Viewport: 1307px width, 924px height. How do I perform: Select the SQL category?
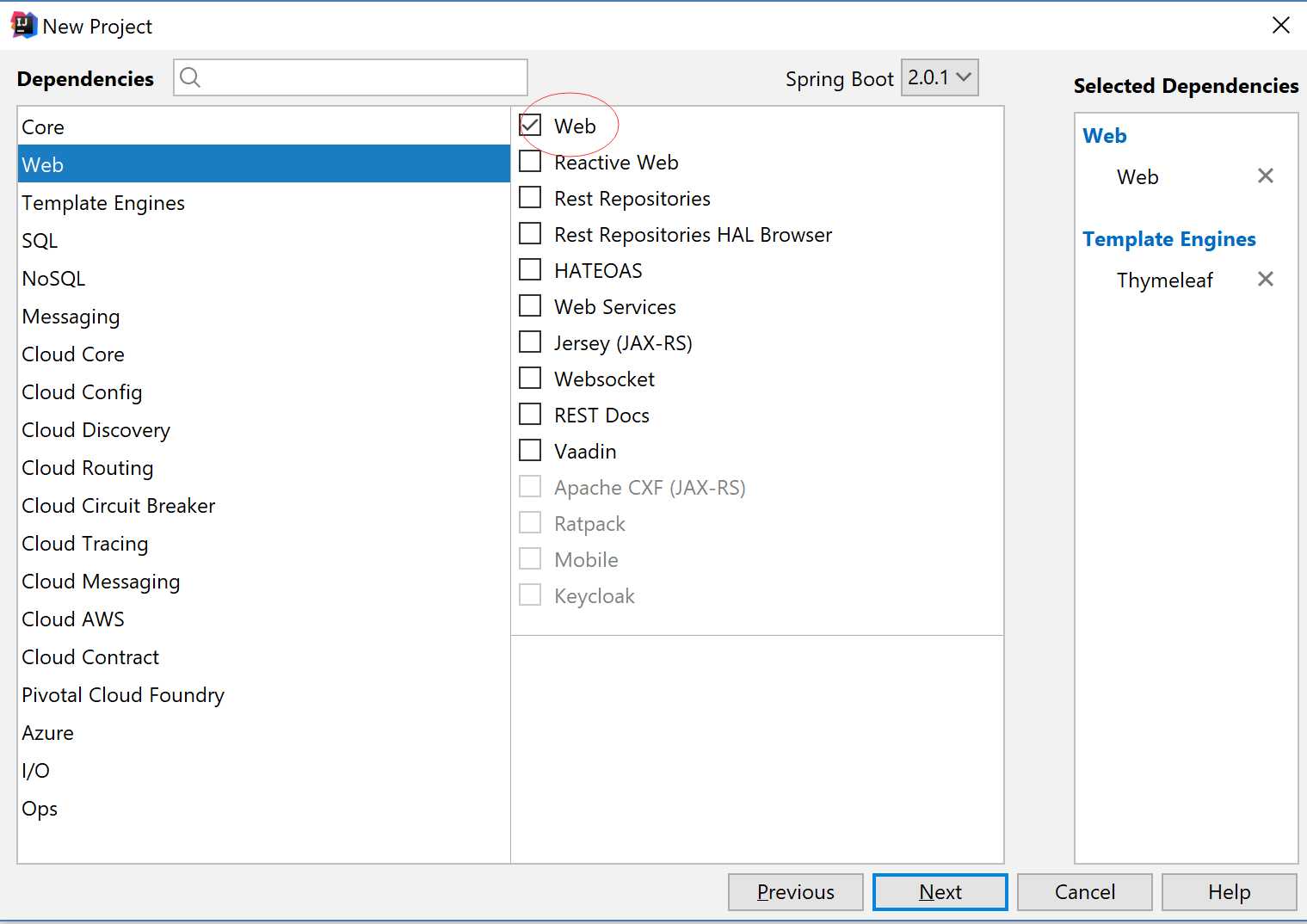263,240
